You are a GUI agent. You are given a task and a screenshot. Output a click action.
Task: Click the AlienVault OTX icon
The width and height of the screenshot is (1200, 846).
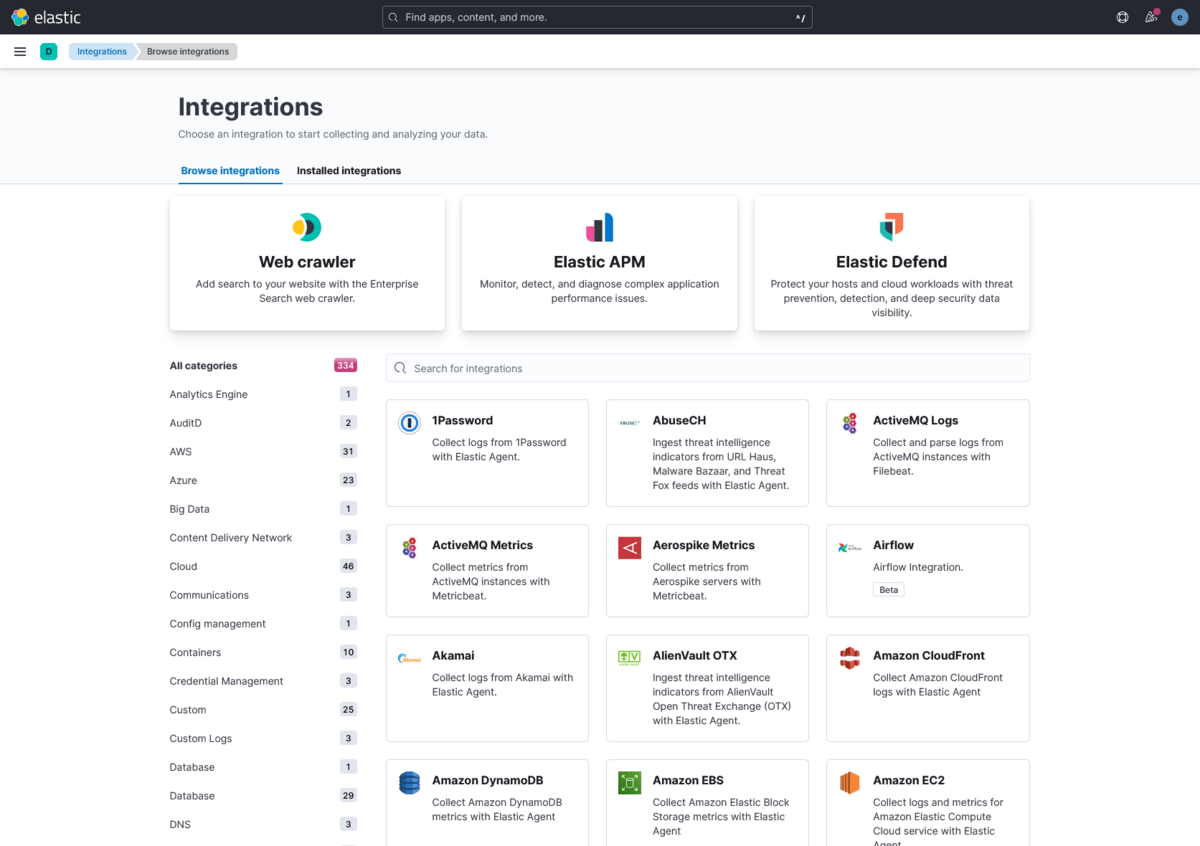[629, 658]
